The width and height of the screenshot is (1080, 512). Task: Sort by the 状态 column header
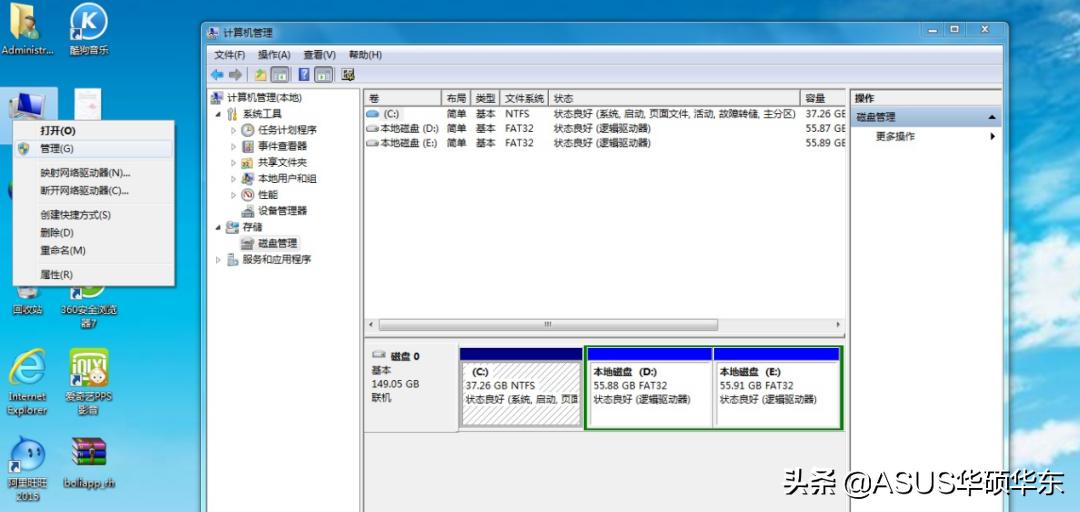675,99
